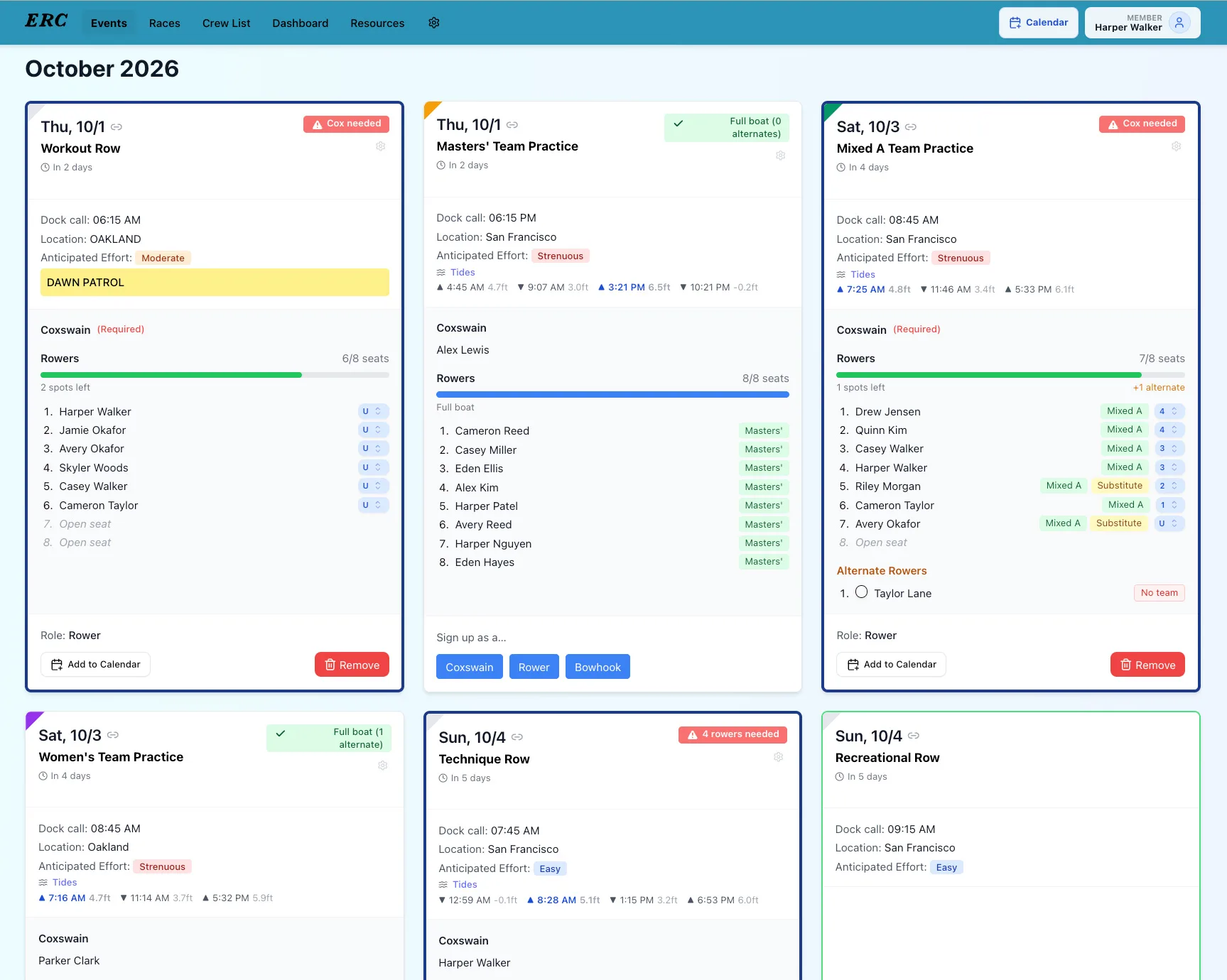The height and width of the screenshot is (980, 1227).
Task: Click Masters' tag next to Cameron Reed
Action: [x=763, y=430]
